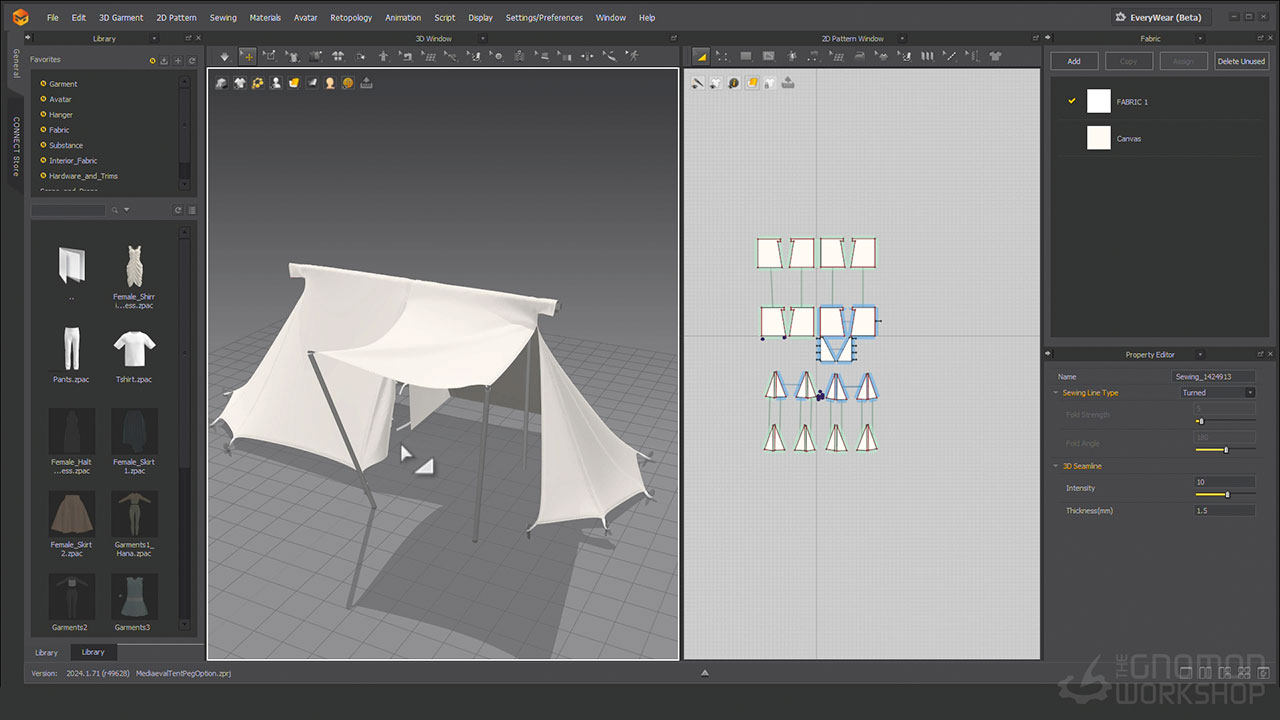This screenshot has height=720, width=1280.
Task: Toggle the checkmark next to FABRIC 1
Action: [1072, 102]
